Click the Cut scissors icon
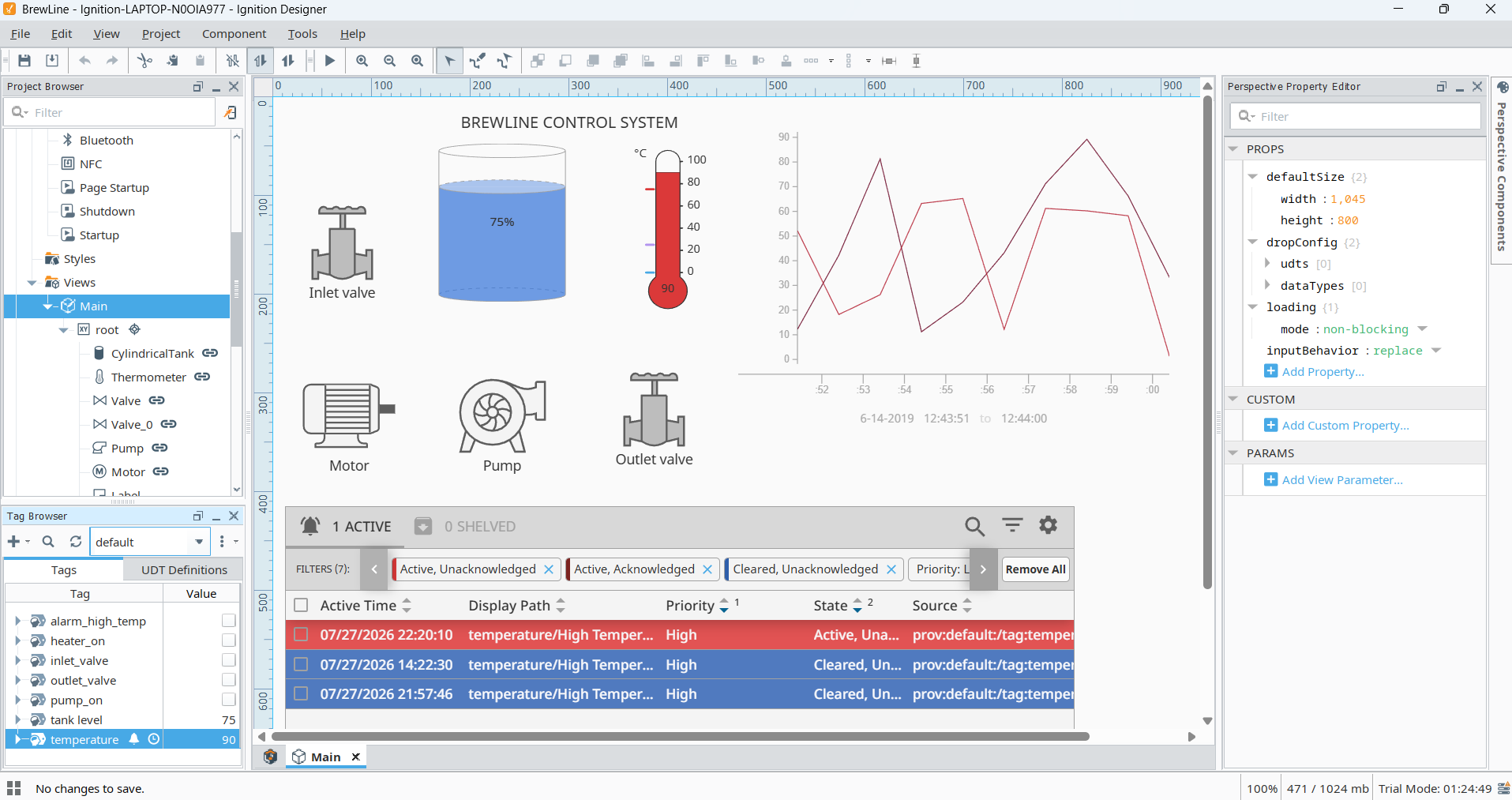This screenshot has height=800, width=1512. point(144,61)
